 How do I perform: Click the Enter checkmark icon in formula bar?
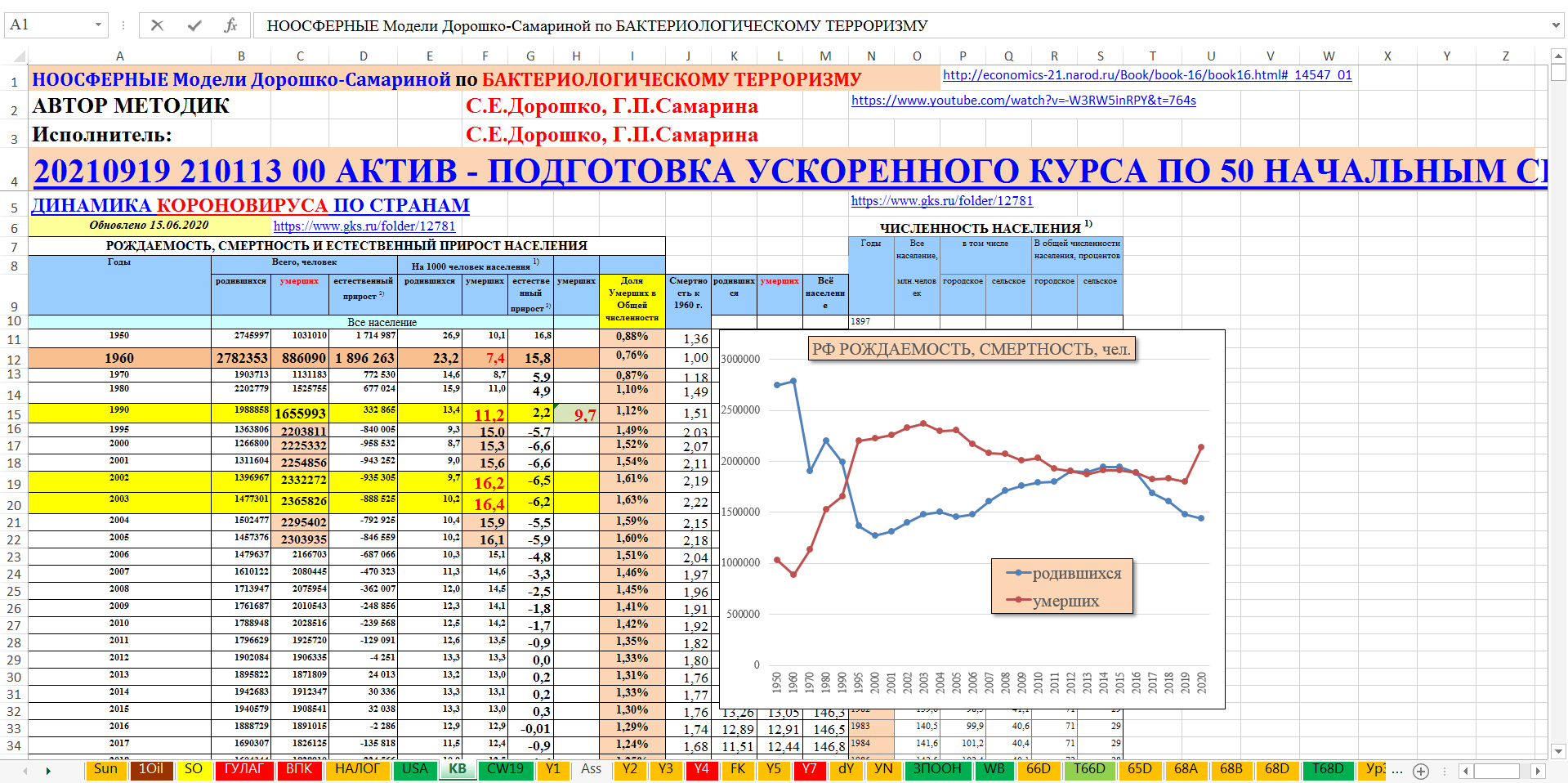194,25
